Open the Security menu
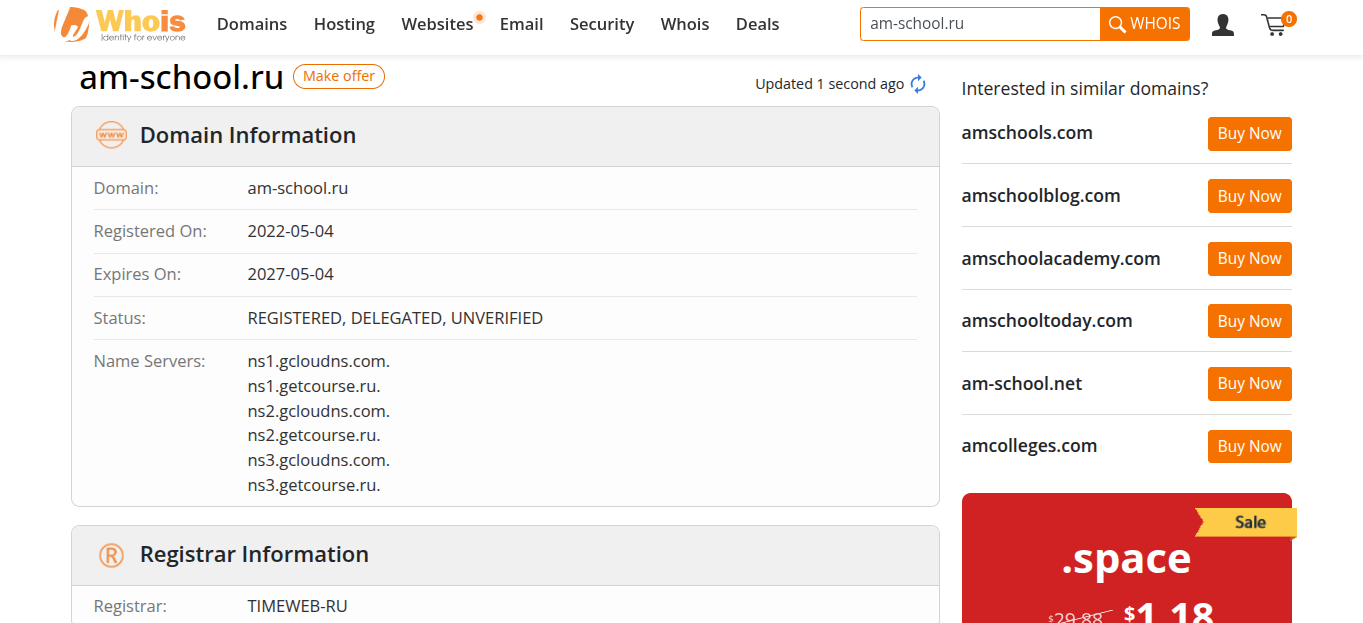 point(602,24)
